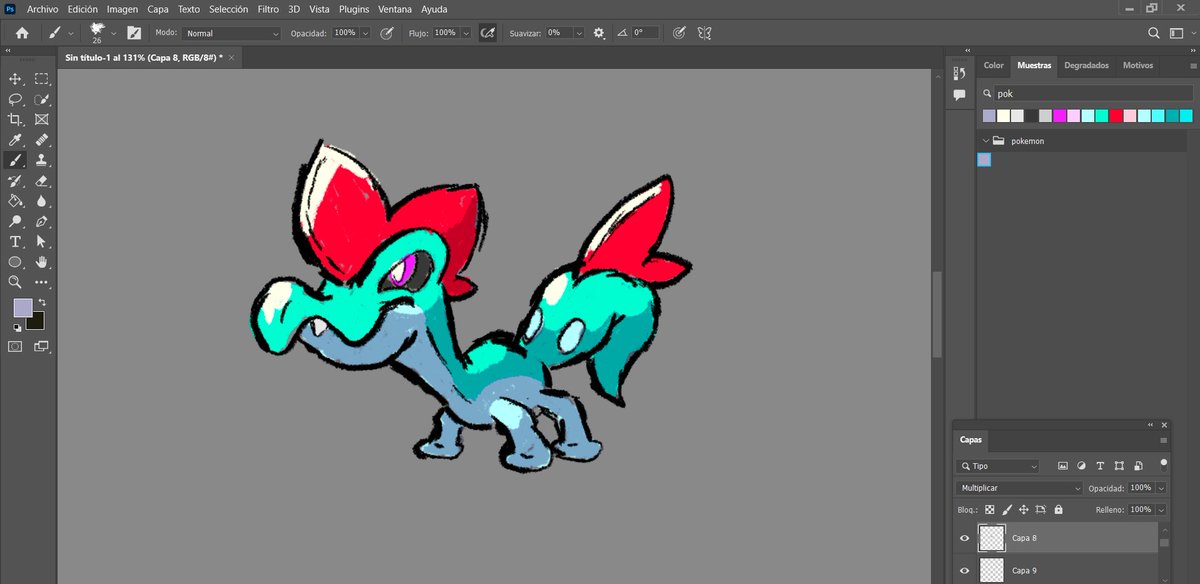Select the Frame tool
The image size is (1200, 584).
42,119
